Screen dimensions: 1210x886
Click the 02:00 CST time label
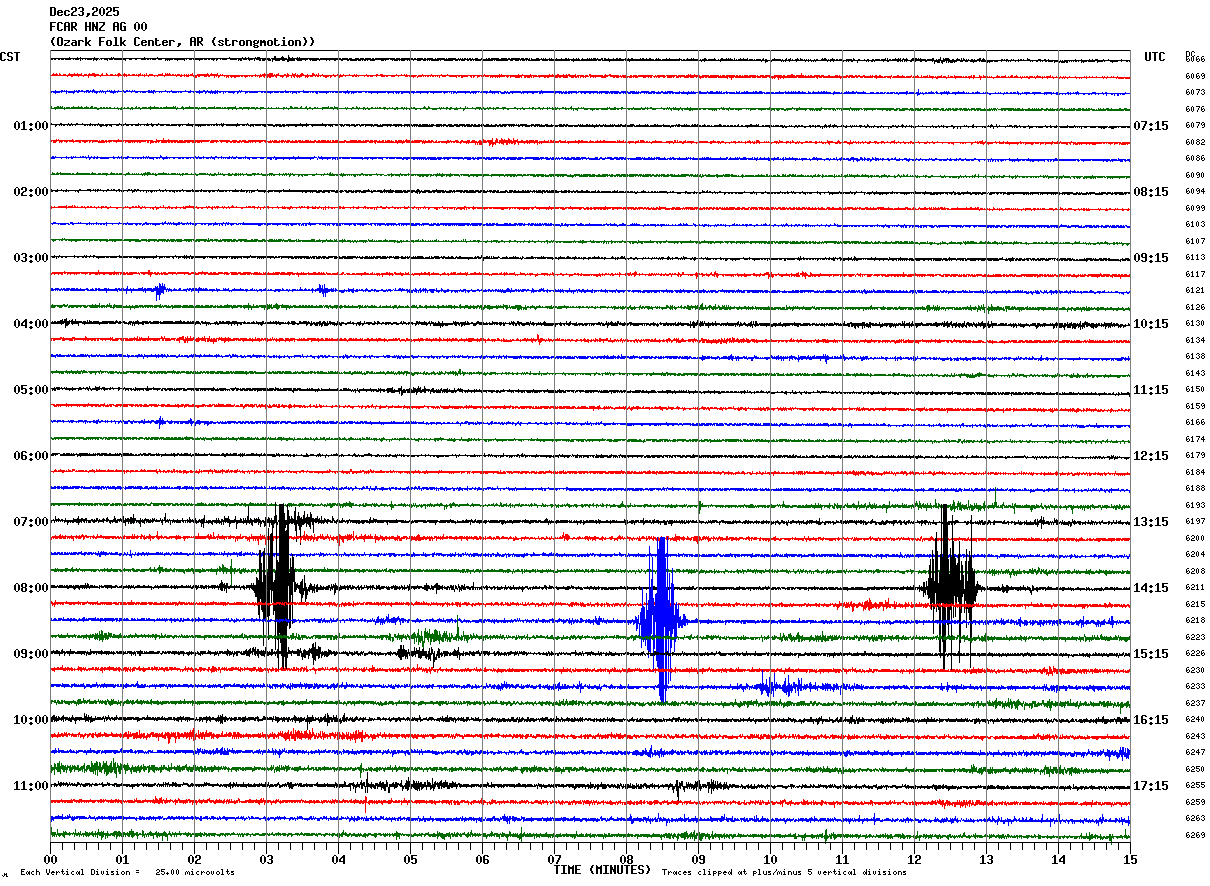[x=31, y=192]
